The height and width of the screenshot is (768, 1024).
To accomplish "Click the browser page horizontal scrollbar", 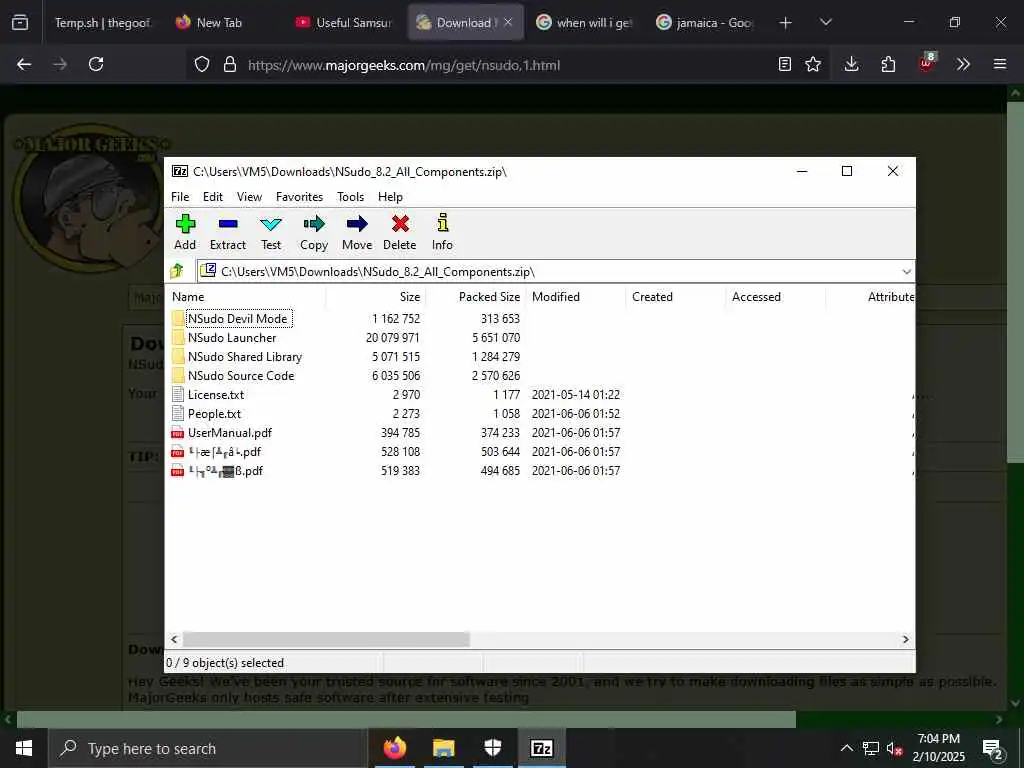I will pyautogui.click(x=406, y=720).
